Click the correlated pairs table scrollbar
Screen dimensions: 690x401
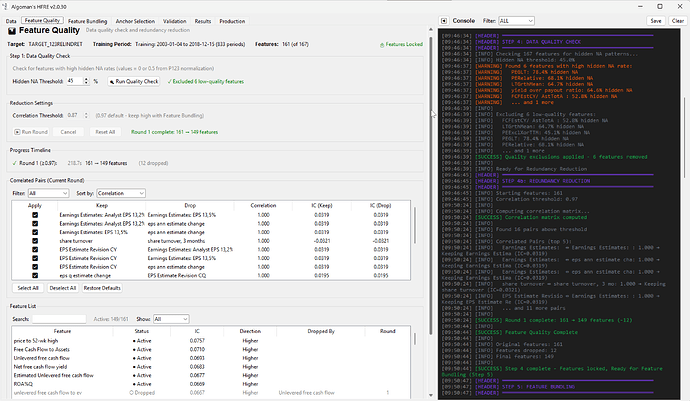pyautogui.click(x=415, y=224)
